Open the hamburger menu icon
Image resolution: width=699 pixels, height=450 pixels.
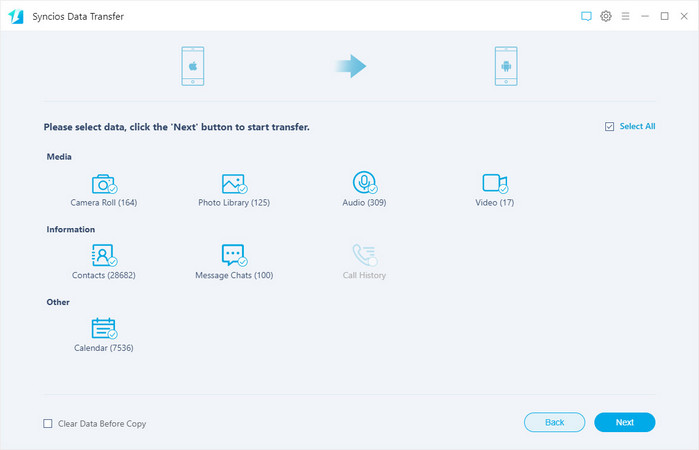[x=625, y=16]
